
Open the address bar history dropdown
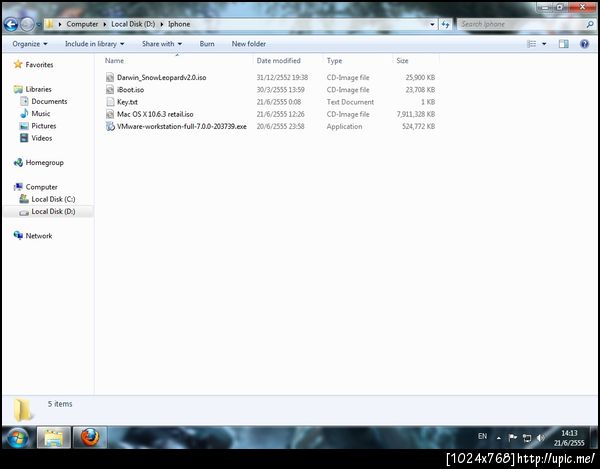click(x=432, y=24)
